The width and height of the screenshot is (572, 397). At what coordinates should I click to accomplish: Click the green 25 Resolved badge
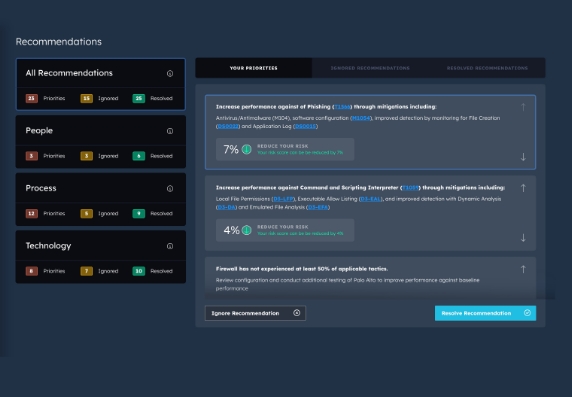(x=139, y=98)
